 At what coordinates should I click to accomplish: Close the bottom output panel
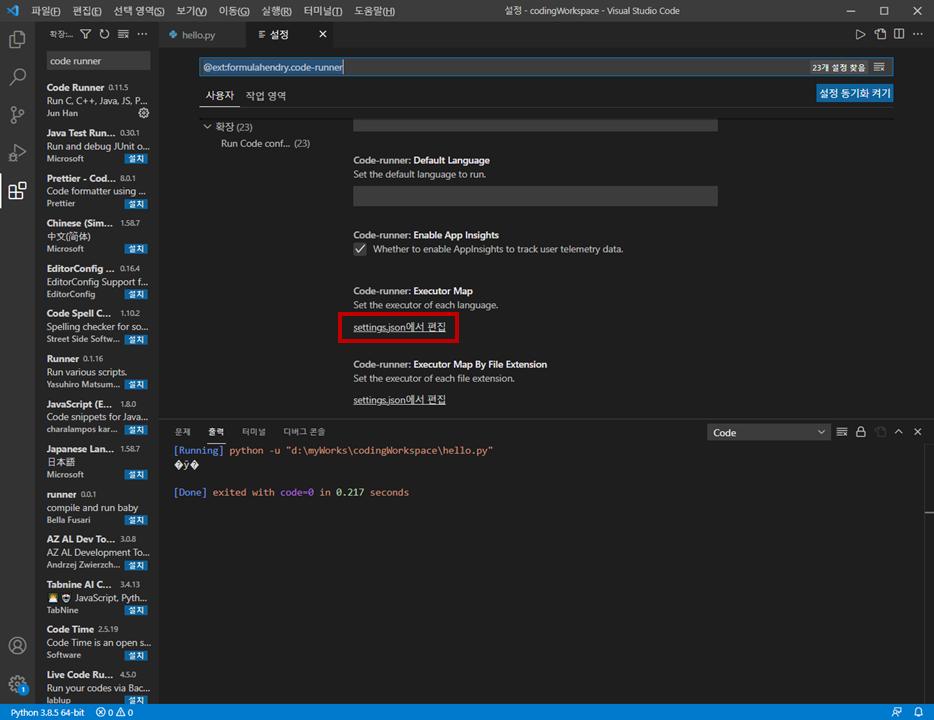coord(918,432)
